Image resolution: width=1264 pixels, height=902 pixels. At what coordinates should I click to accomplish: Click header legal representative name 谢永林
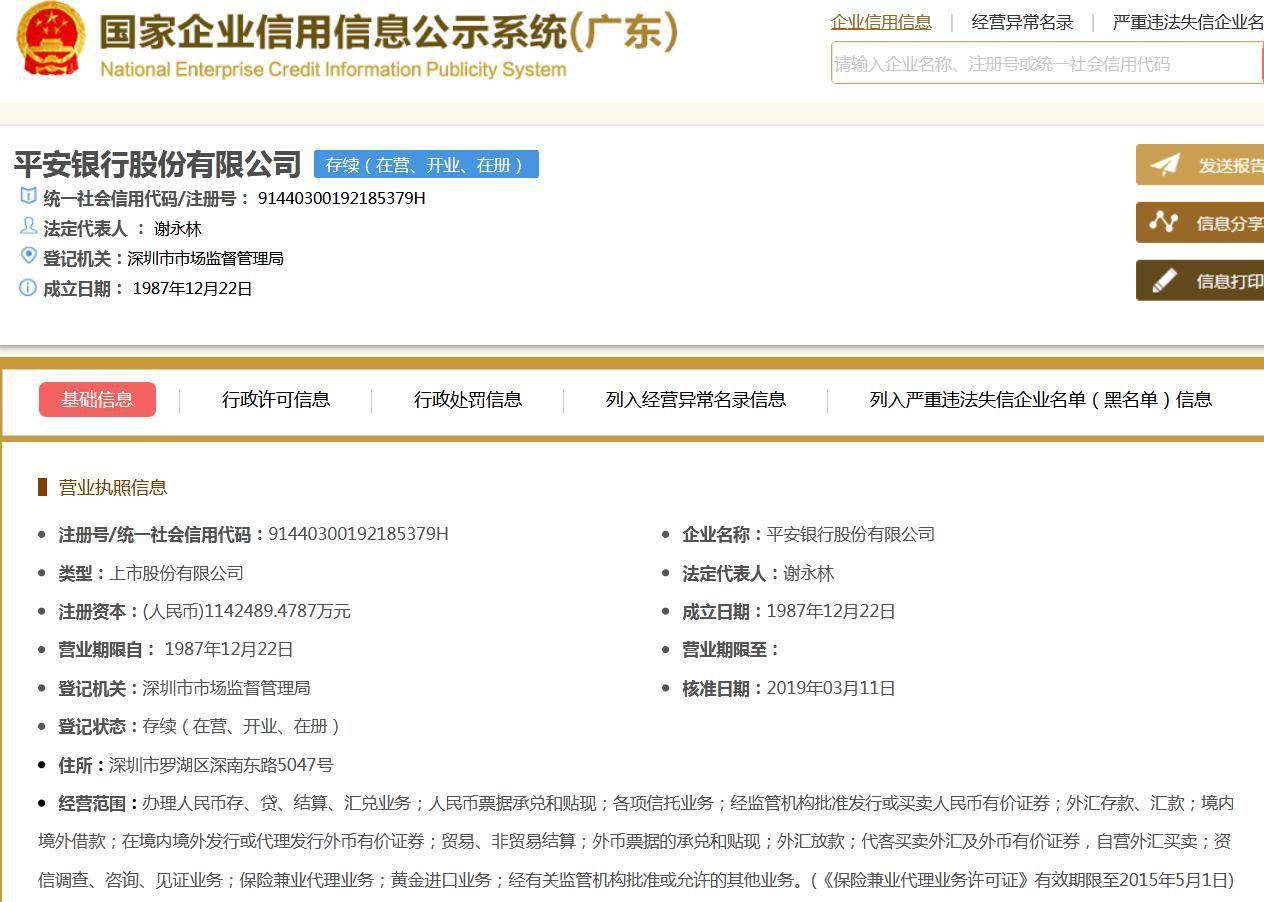[x=178, y=229]
